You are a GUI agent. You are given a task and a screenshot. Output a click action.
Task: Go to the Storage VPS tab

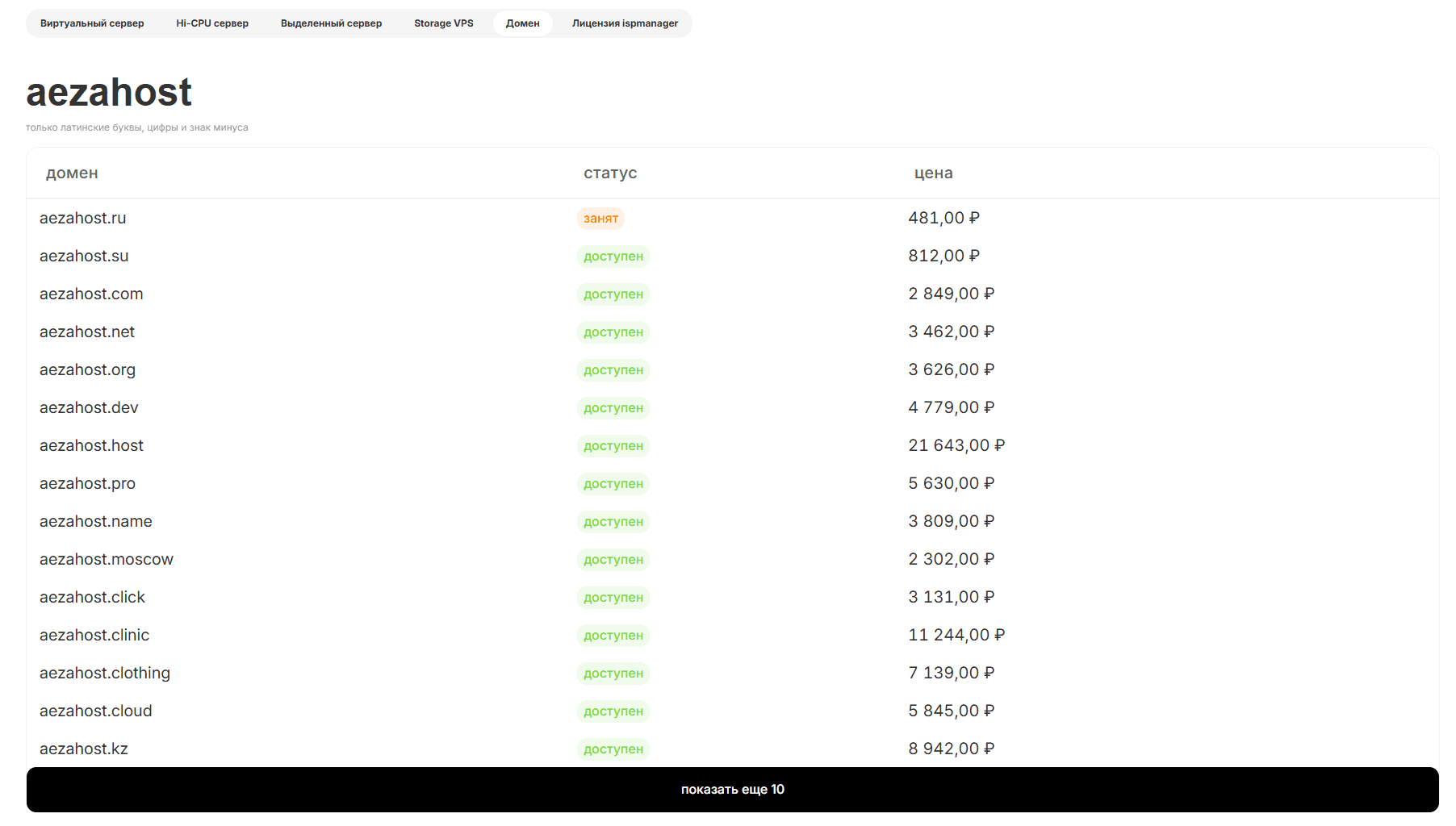[x=443, y=23]
